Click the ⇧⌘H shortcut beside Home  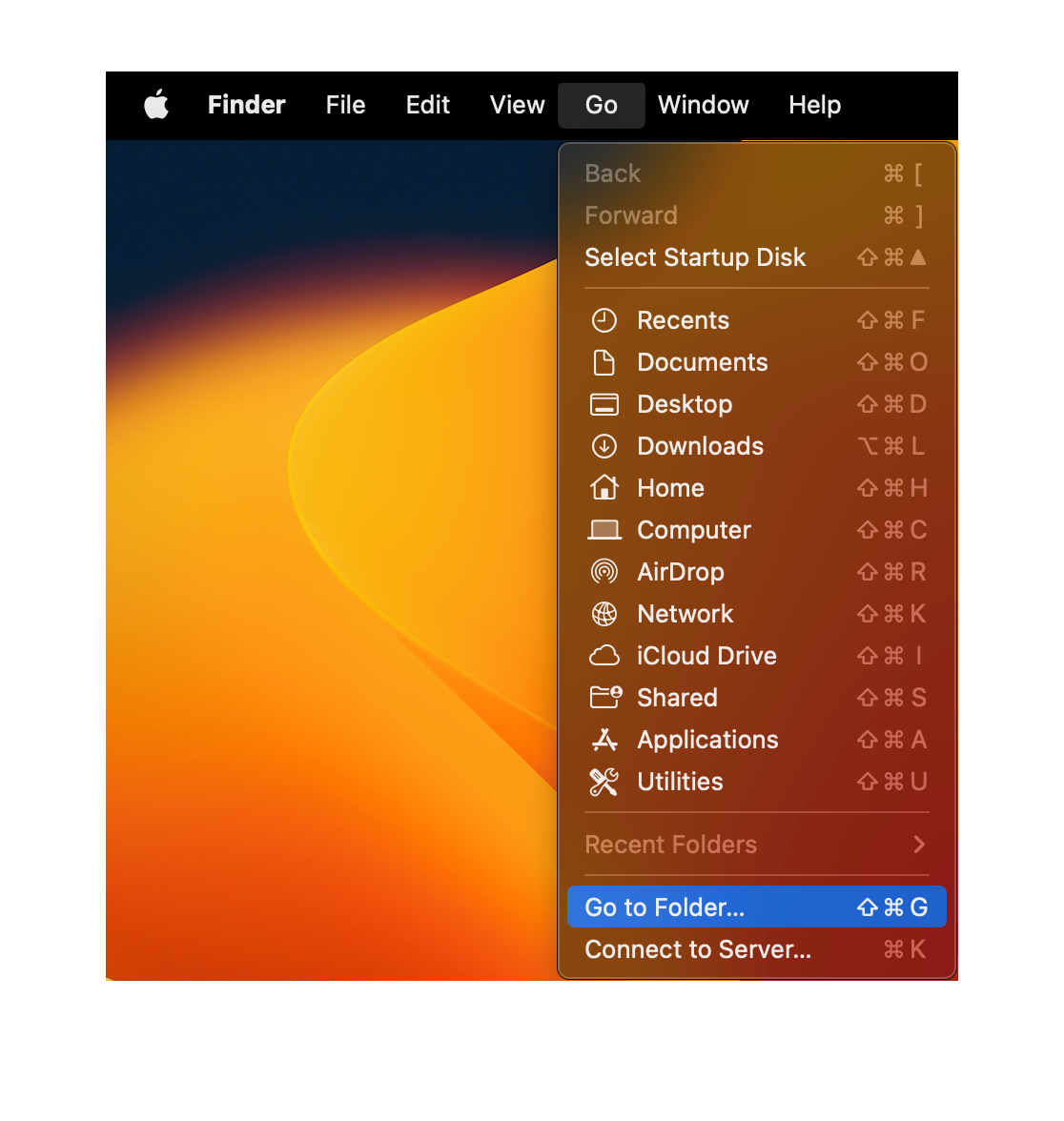pos(892,488)
